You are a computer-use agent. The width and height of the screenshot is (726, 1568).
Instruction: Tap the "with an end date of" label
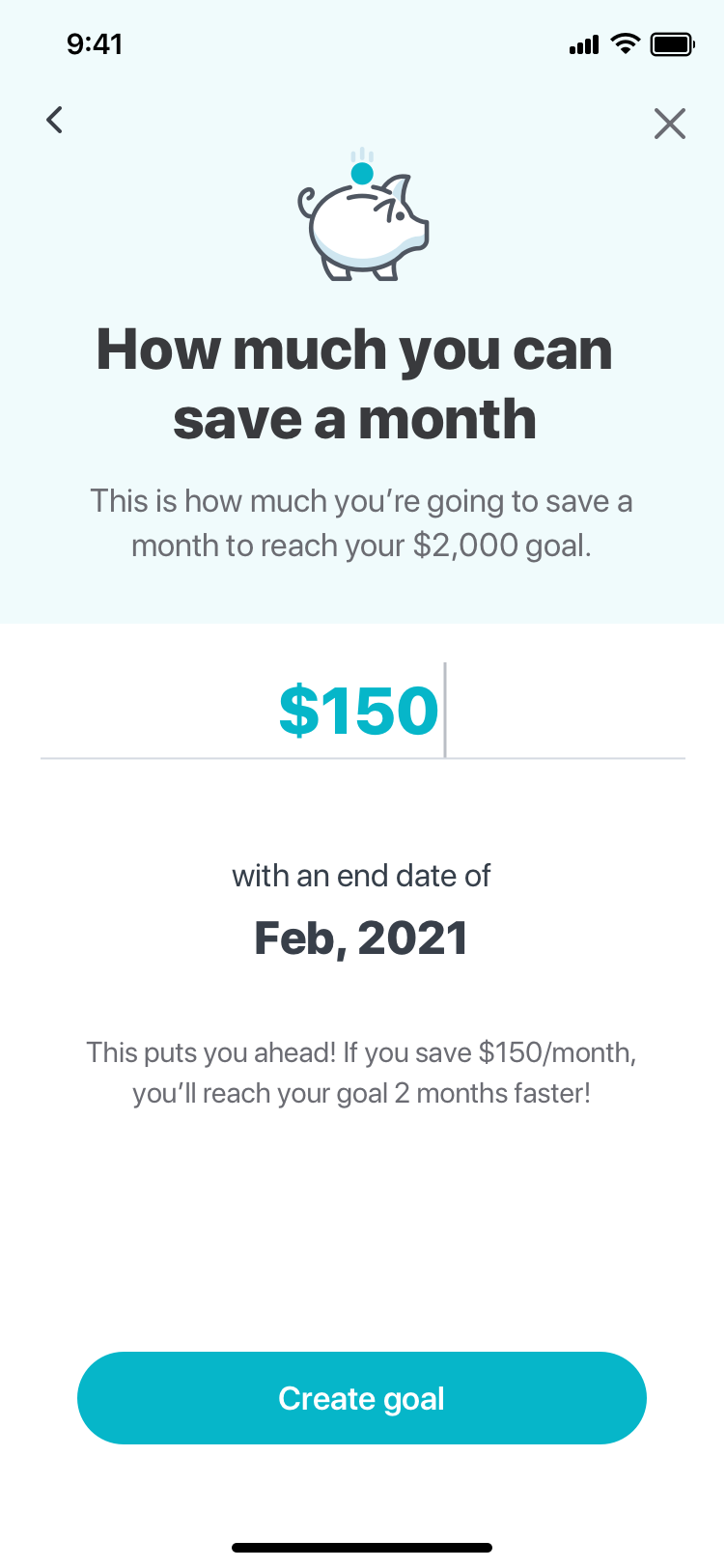361,876
